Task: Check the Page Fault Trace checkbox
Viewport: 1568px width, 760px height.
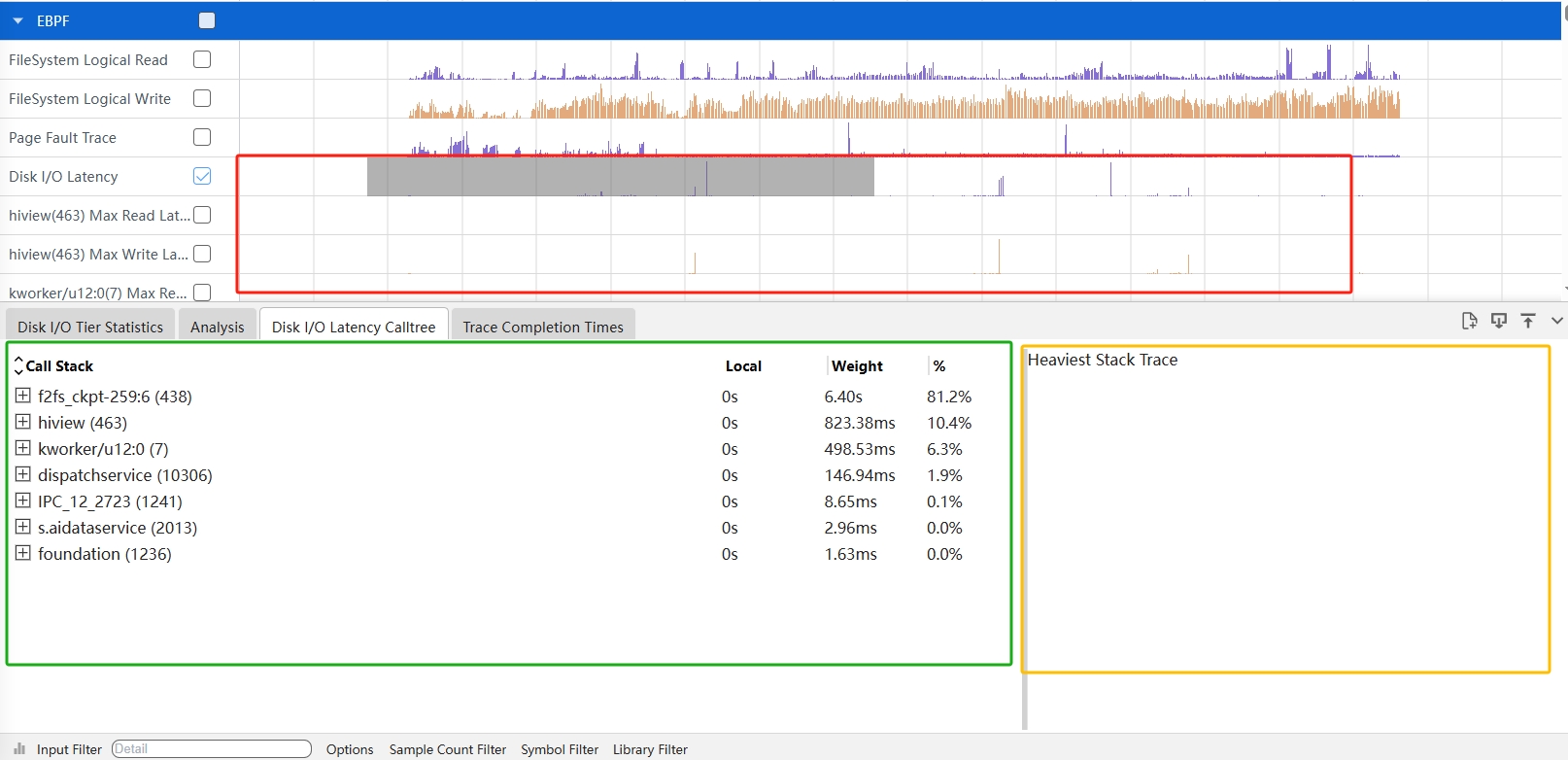Action: [x=202, y=137]
